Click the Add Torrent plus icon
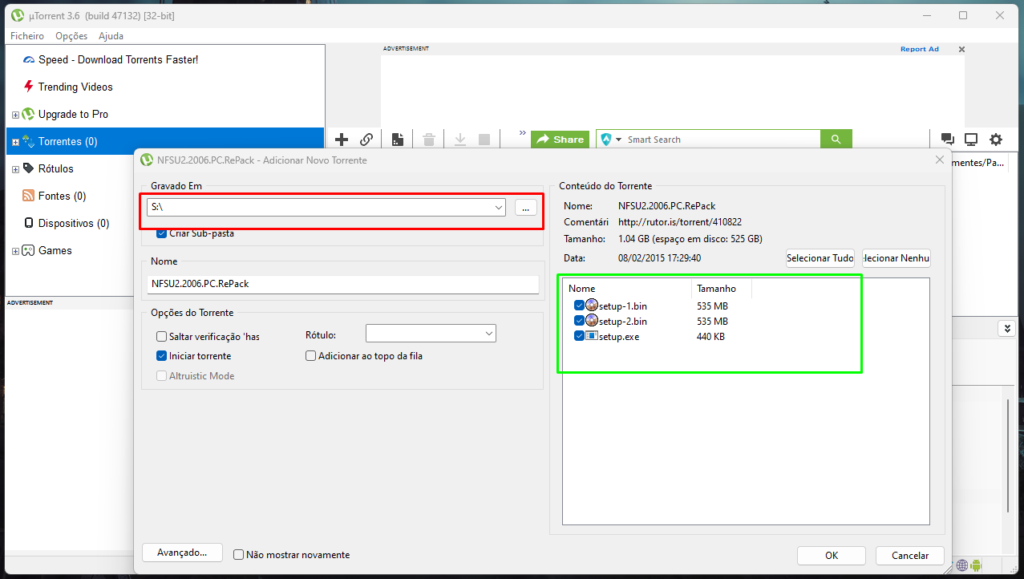Viewport: 1024px width, 579px height. click(342, 139)
